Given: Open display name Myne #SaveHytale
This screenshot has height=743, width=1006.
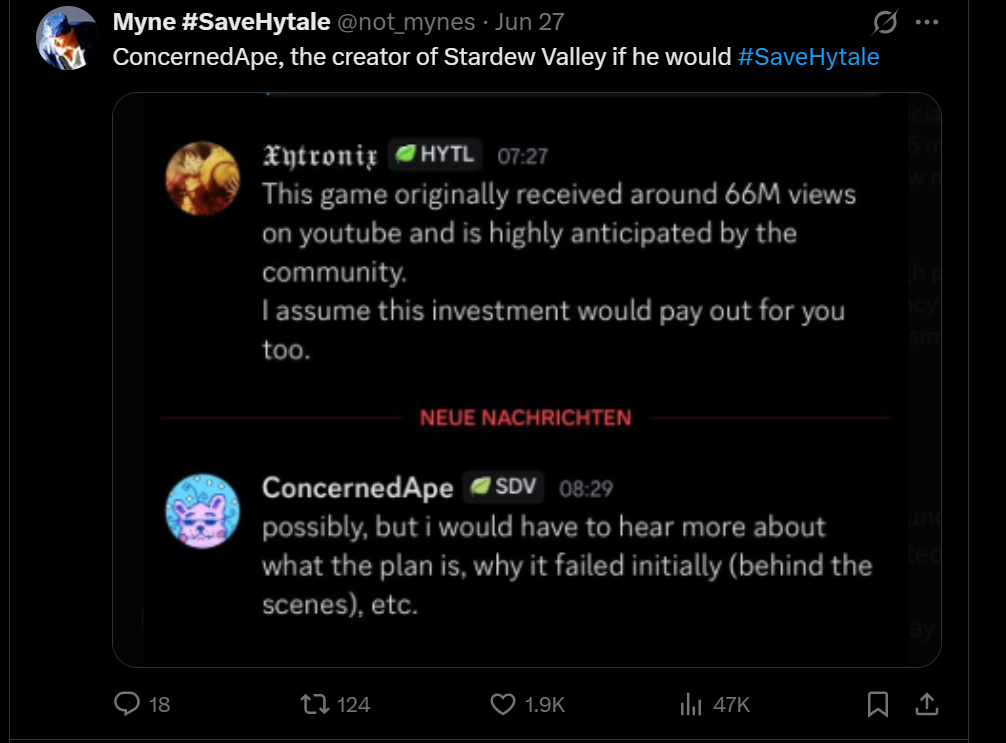Looking at the screenshot, I should point(221,22).
